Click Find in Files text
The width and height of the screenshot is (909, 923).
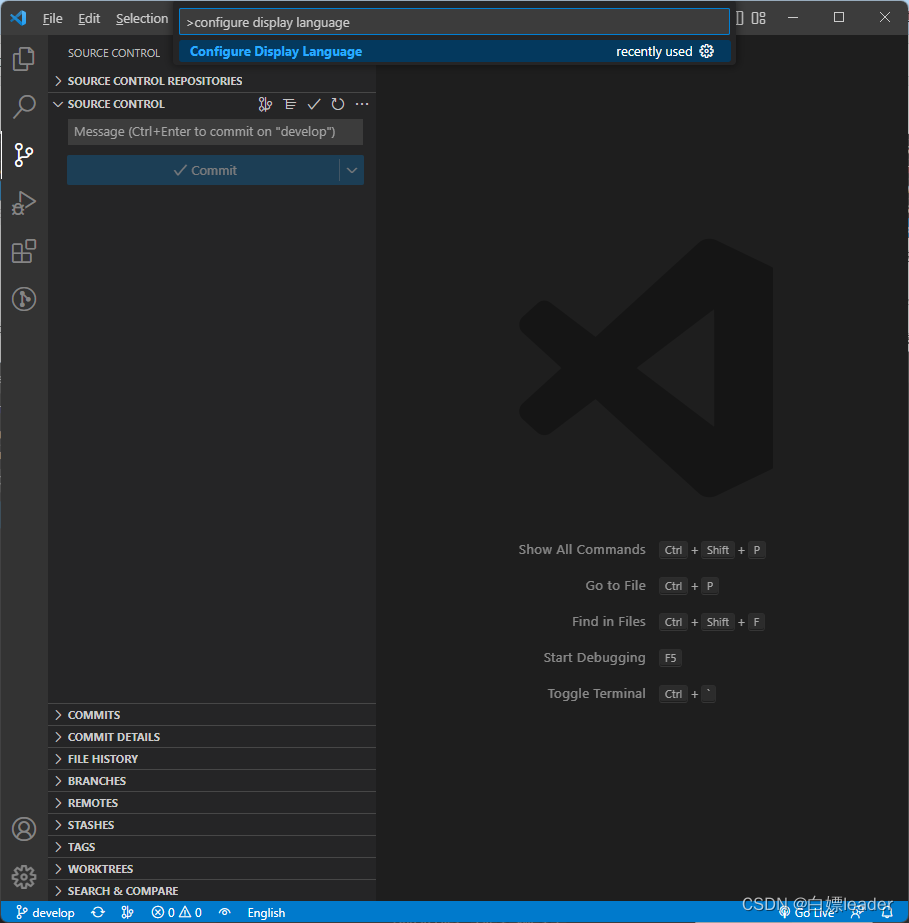pyautogui.click(x=609, y=622)
